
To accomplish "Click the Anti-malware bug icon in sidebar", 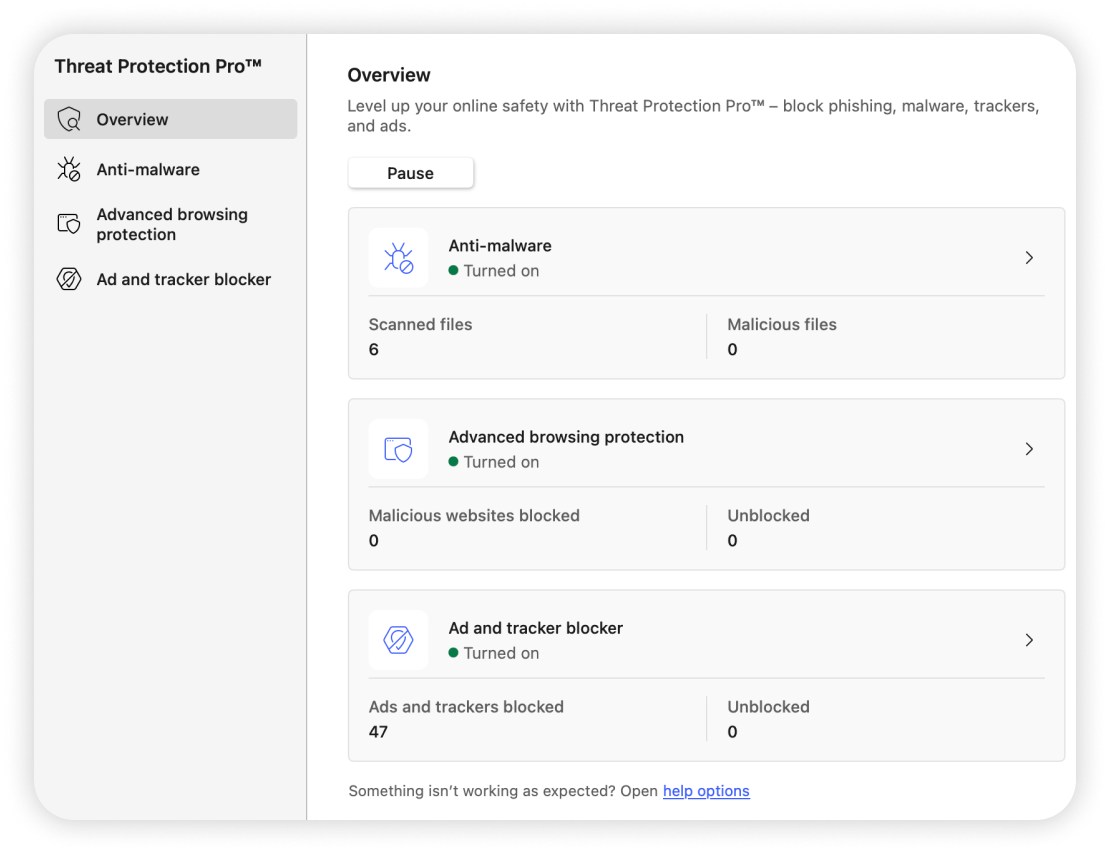I will tap(69, 170).
